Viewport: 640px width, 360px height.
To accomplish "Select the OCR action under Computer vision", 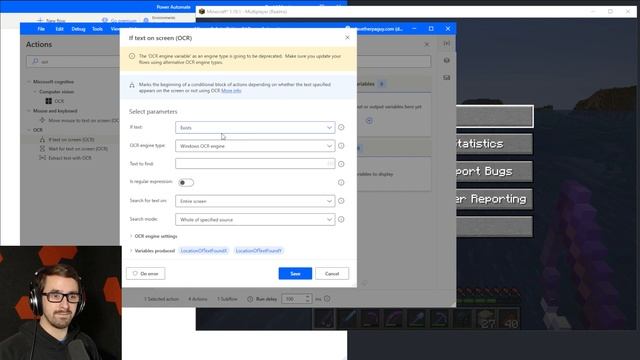I will [x=55, y=101].
